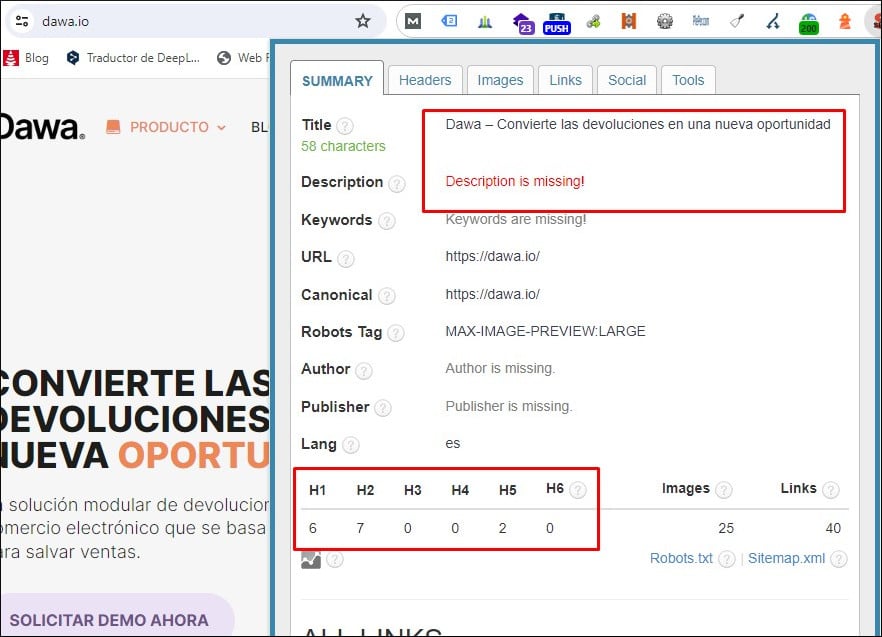This screenshot has width=882, height=637.
Task: Open the Sitemap.xml link
Action: (x=786, y=558)
